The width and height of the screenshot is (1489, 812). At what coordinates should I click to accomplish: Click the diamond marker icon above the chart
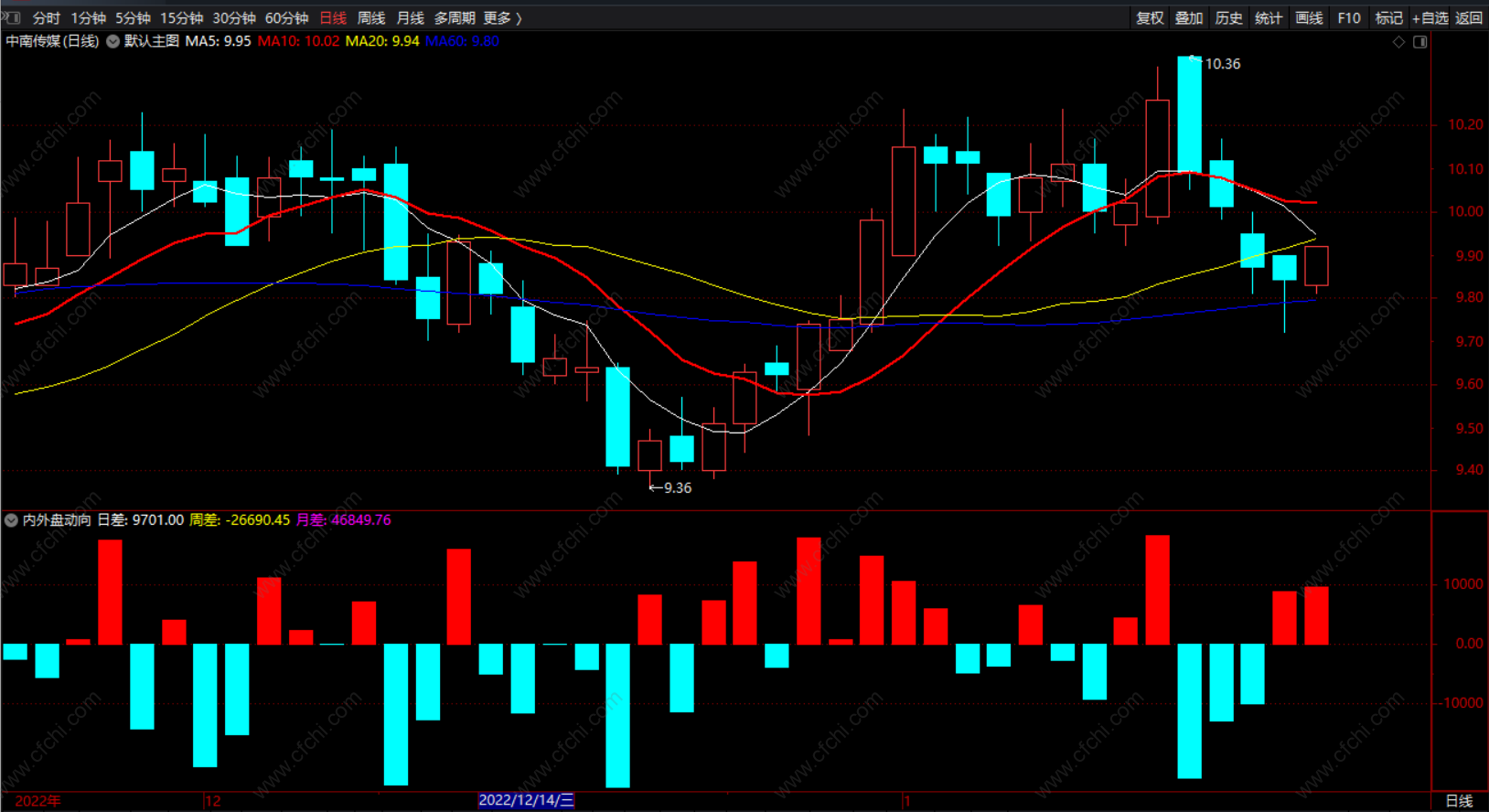pyautogui.click(x=1398, y=42)
